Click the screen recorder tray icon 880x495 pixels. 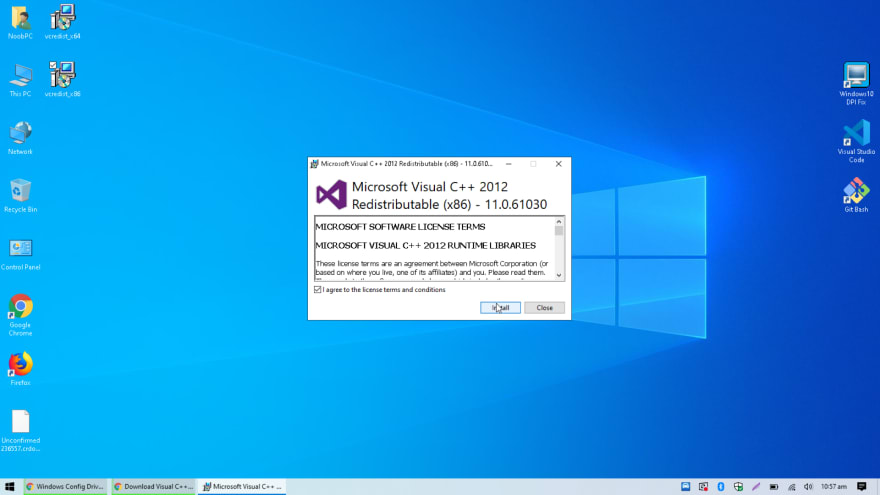coord(703,487)
